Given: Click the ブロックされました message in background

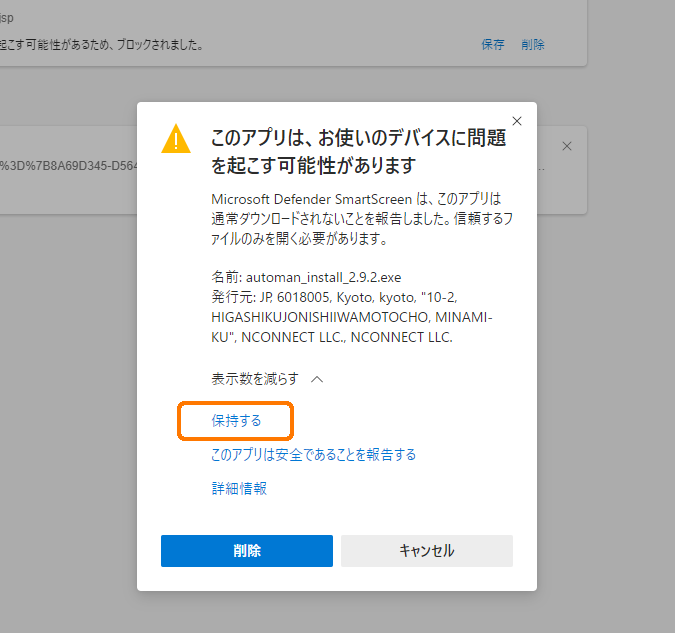Looking at the screenshot, I should [102, 44].
